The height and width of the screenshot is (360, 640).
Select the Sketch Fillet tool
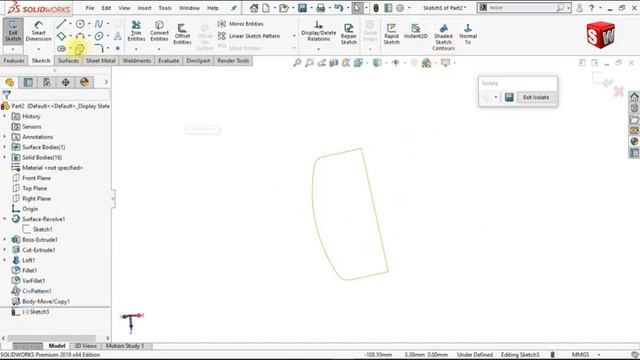(x=99, y=49)
